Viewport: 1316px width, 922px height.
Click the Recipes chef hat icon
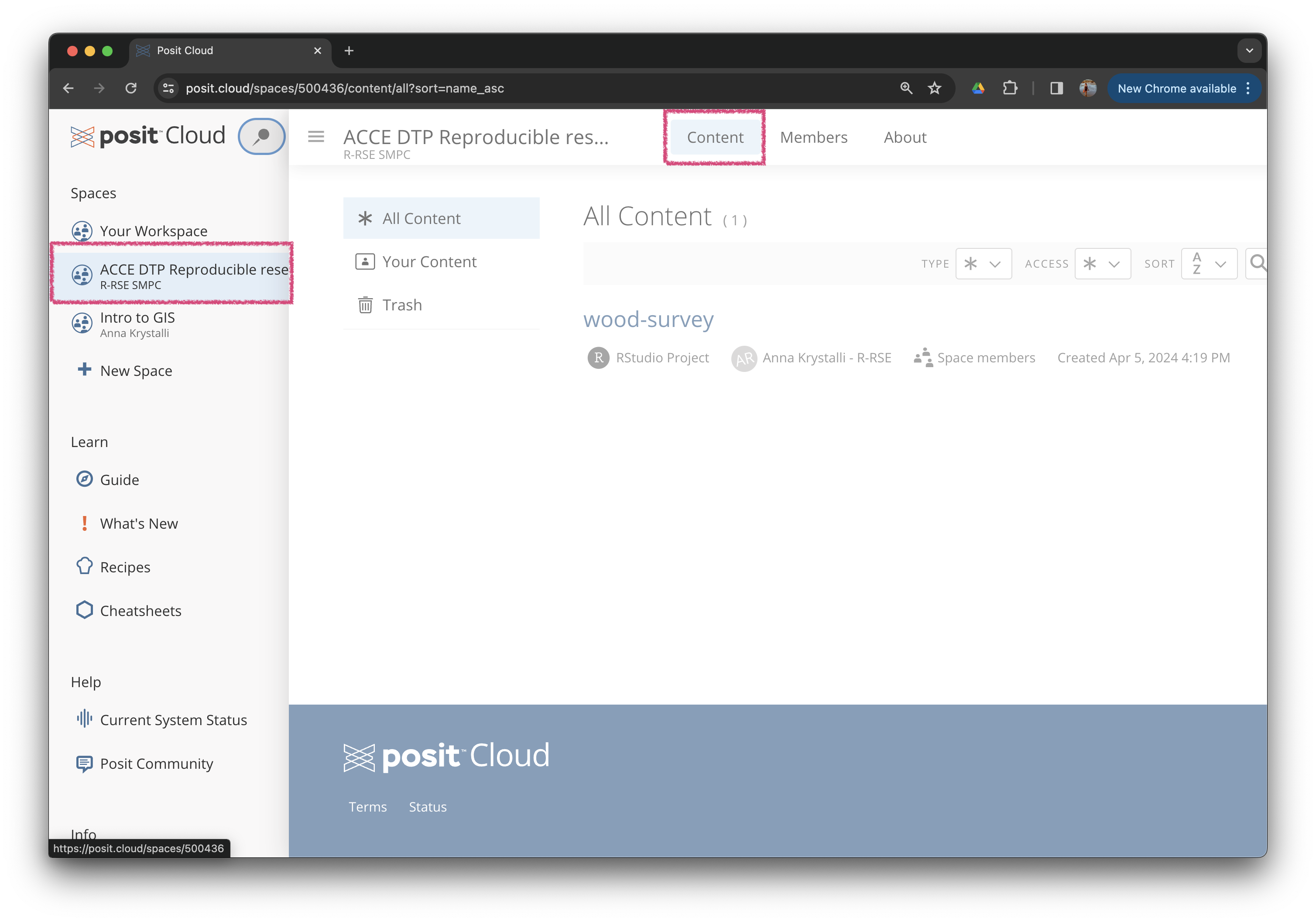(x=84, y=567)
